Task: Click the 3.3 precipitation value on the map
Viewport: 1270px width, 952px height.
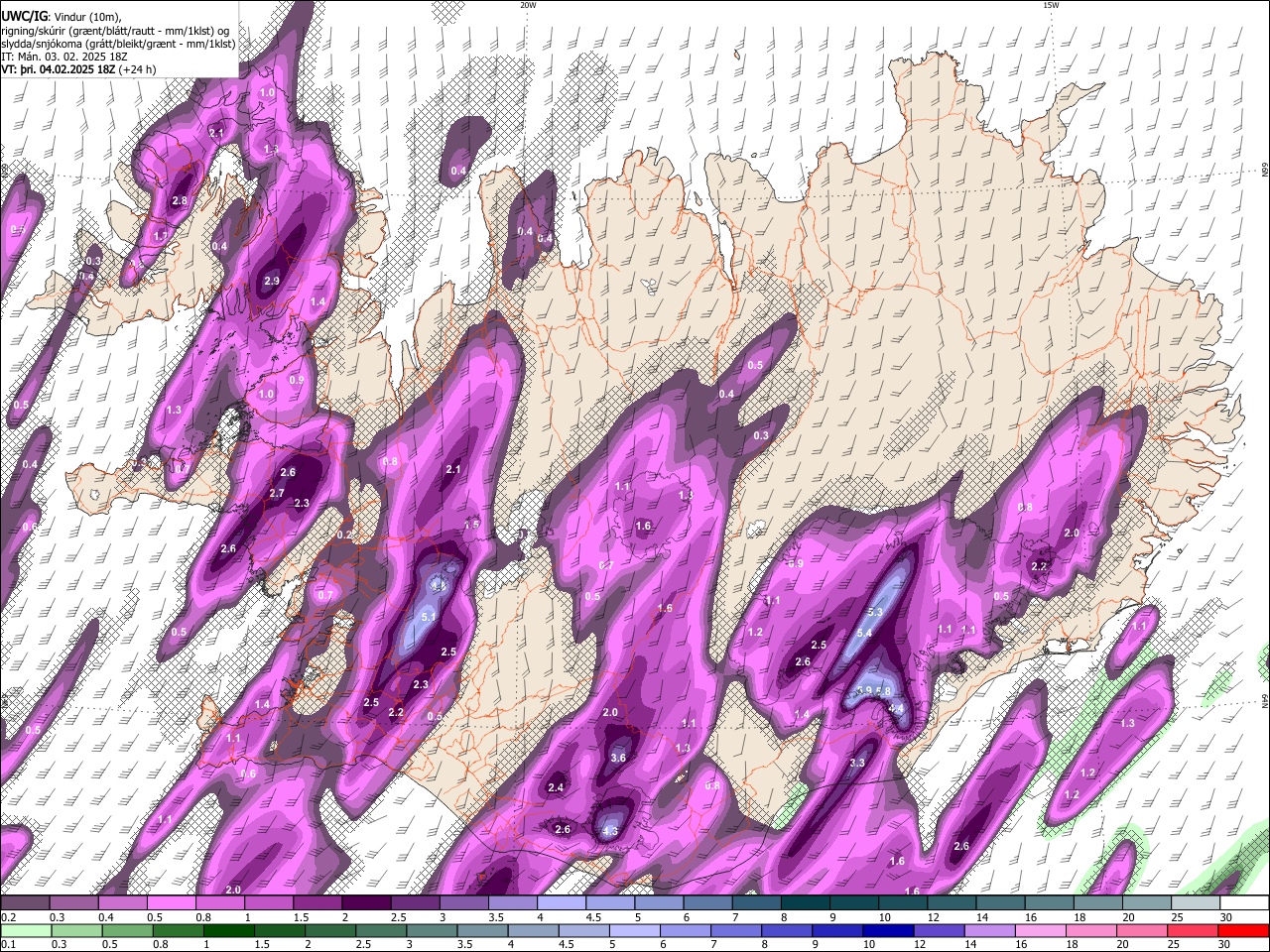Action: (x=858, y=763)
